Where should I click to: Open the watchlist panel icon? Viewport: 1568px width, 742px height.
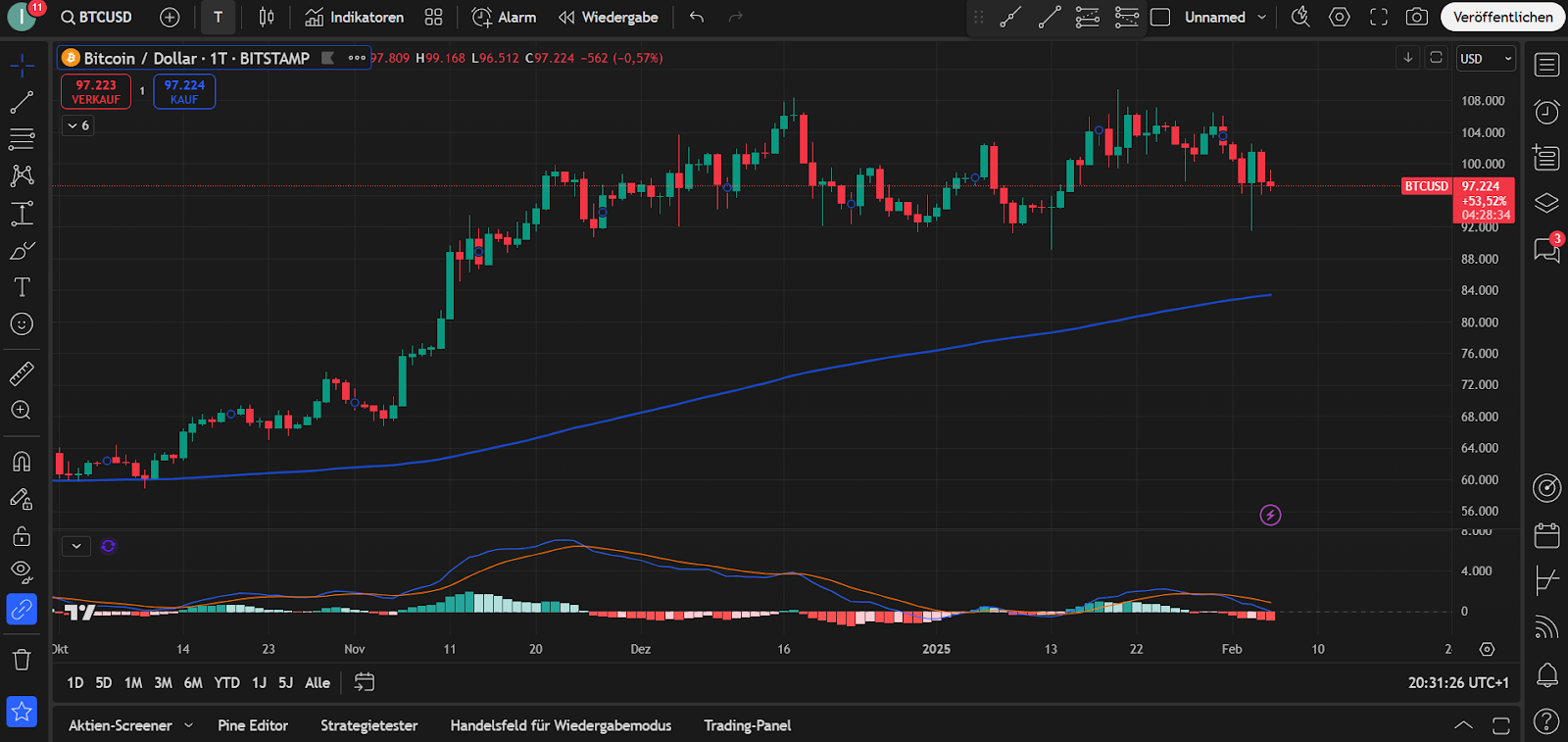click(1546, 66)
